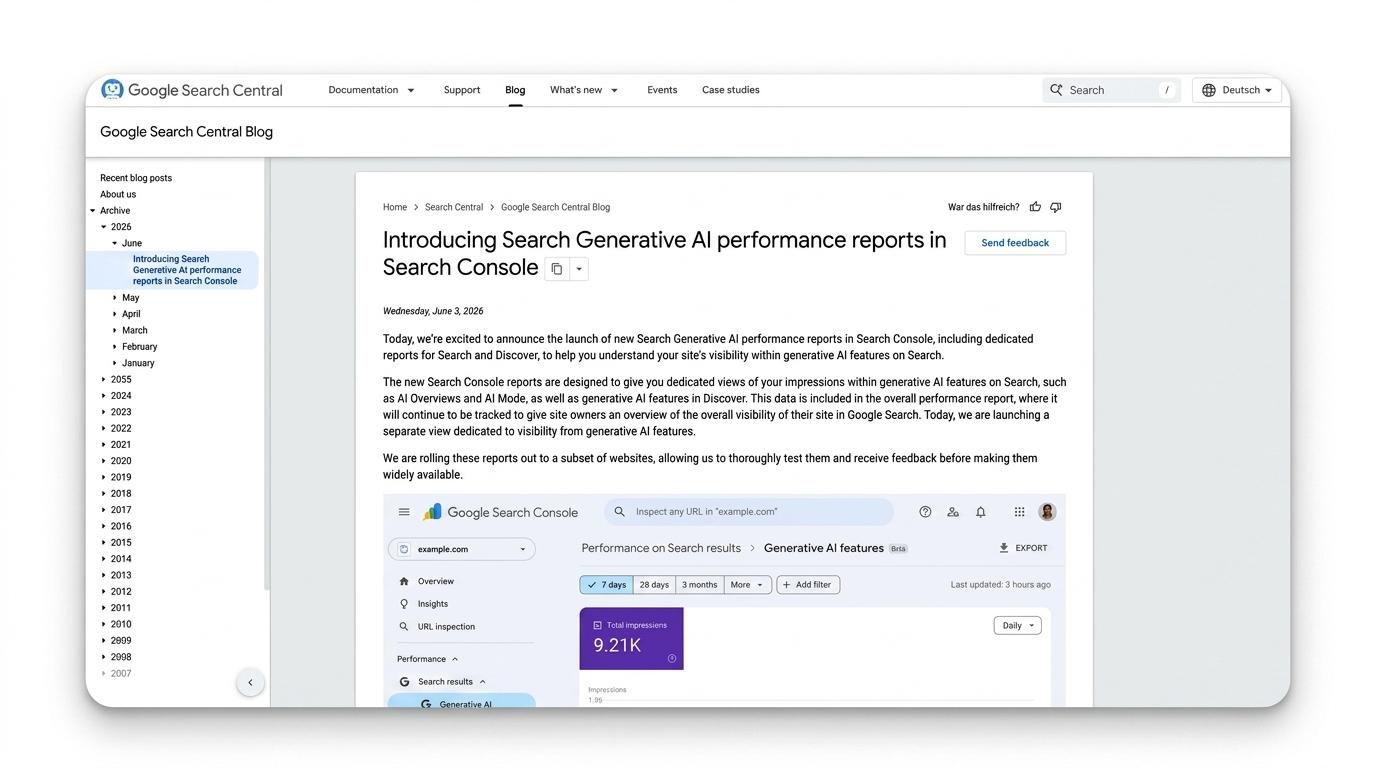Click the thumbs down icon
Viewport: 1376px width, 768px height.
tap(1055, 207)
